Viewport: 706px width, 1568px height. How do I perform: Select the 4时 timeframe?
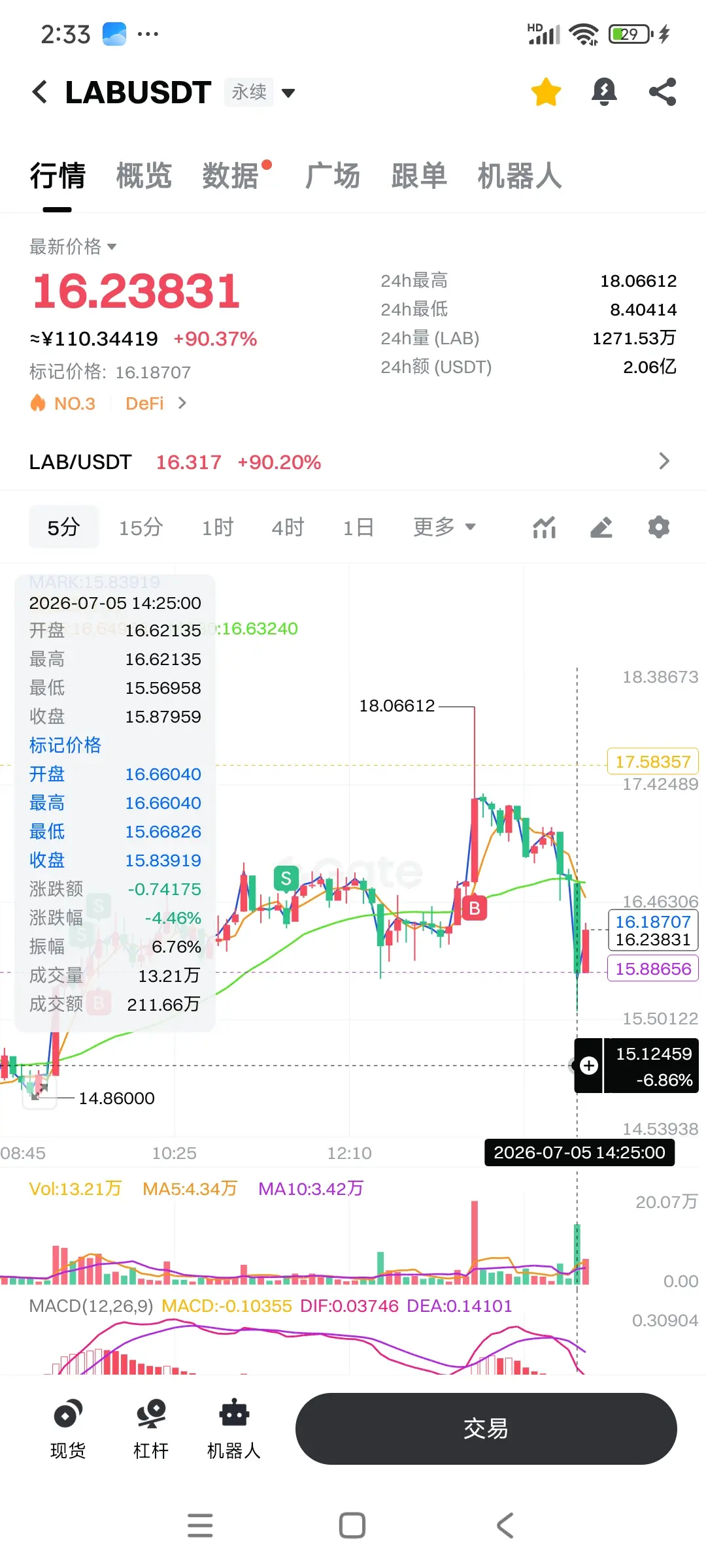point(288,527)
